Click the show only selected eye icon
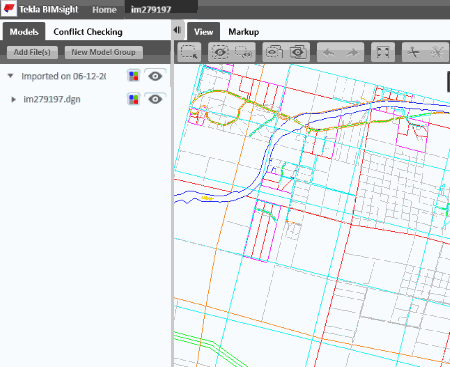450x367 pixels. pyautogui.click(x=220, y=52)
